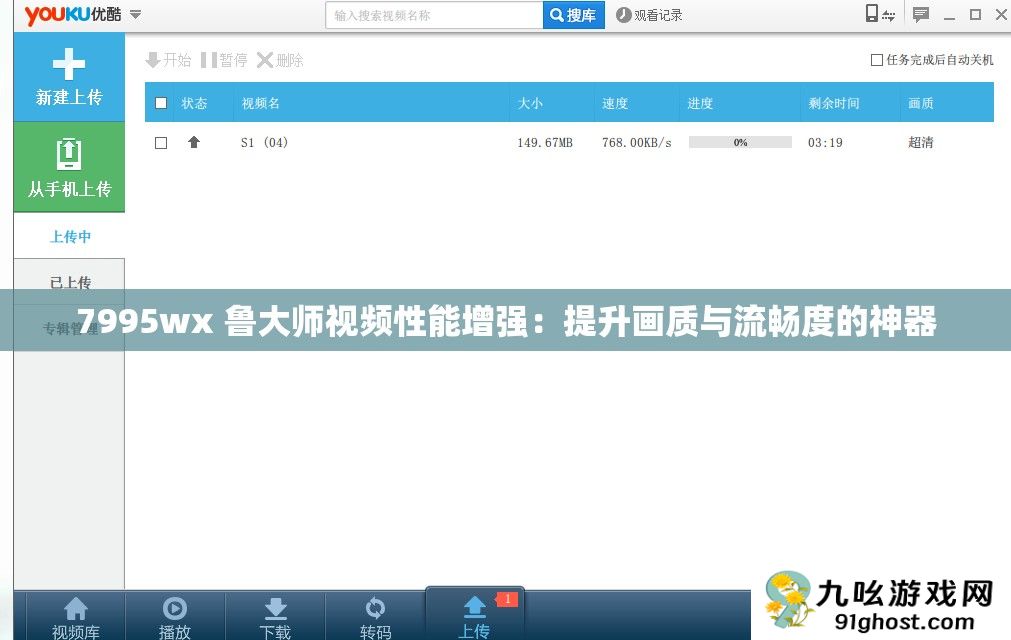Image resolution: width=1011 pixels, height=640 pixels.
Task: Click the 大小 column header
Action: 530,103
